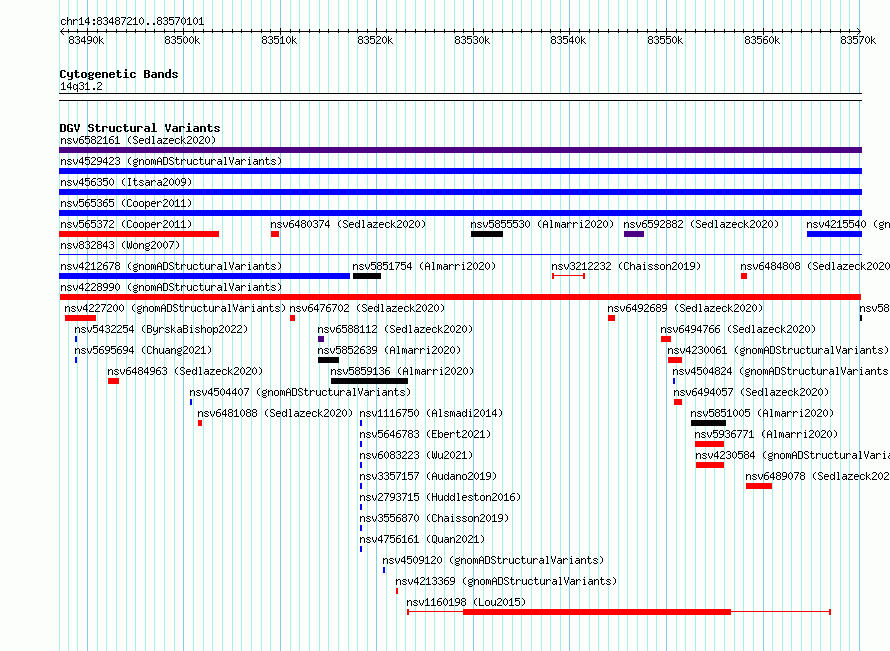Select the blue nsv4212678 variant bar

[x=204, y=276]
